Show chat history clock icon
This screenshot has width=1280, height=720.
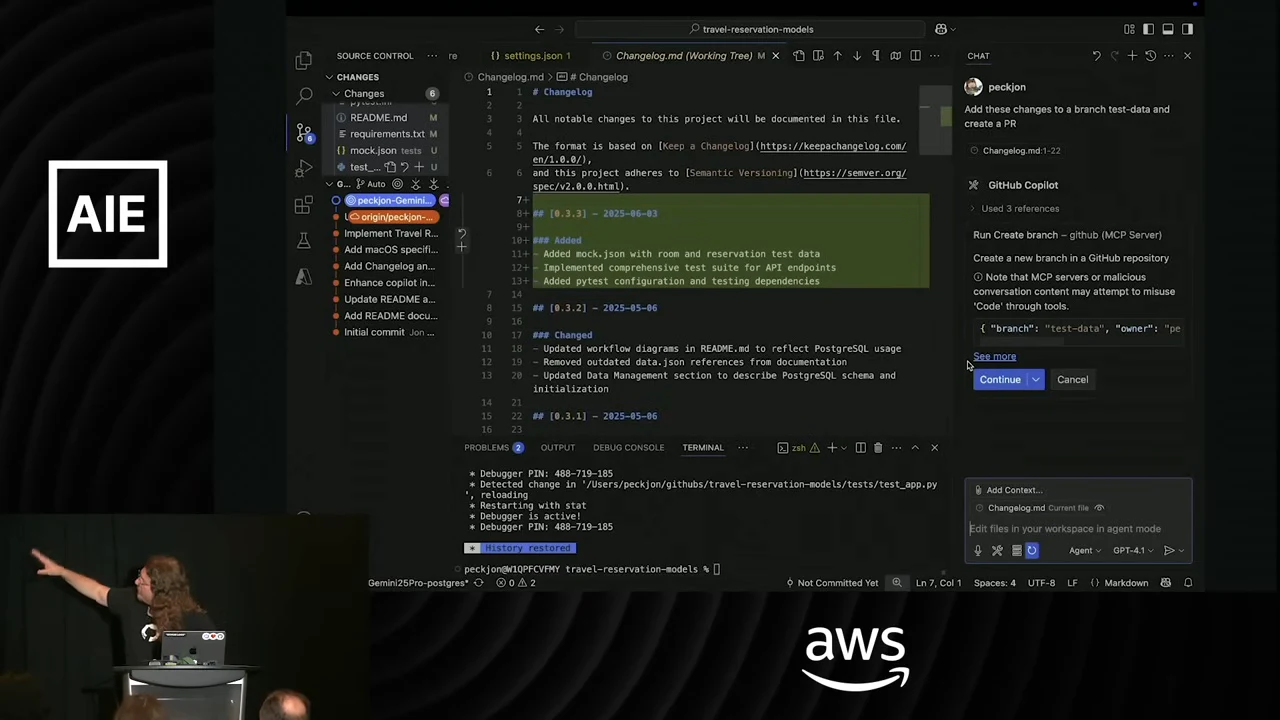(x=1150, y=56)
